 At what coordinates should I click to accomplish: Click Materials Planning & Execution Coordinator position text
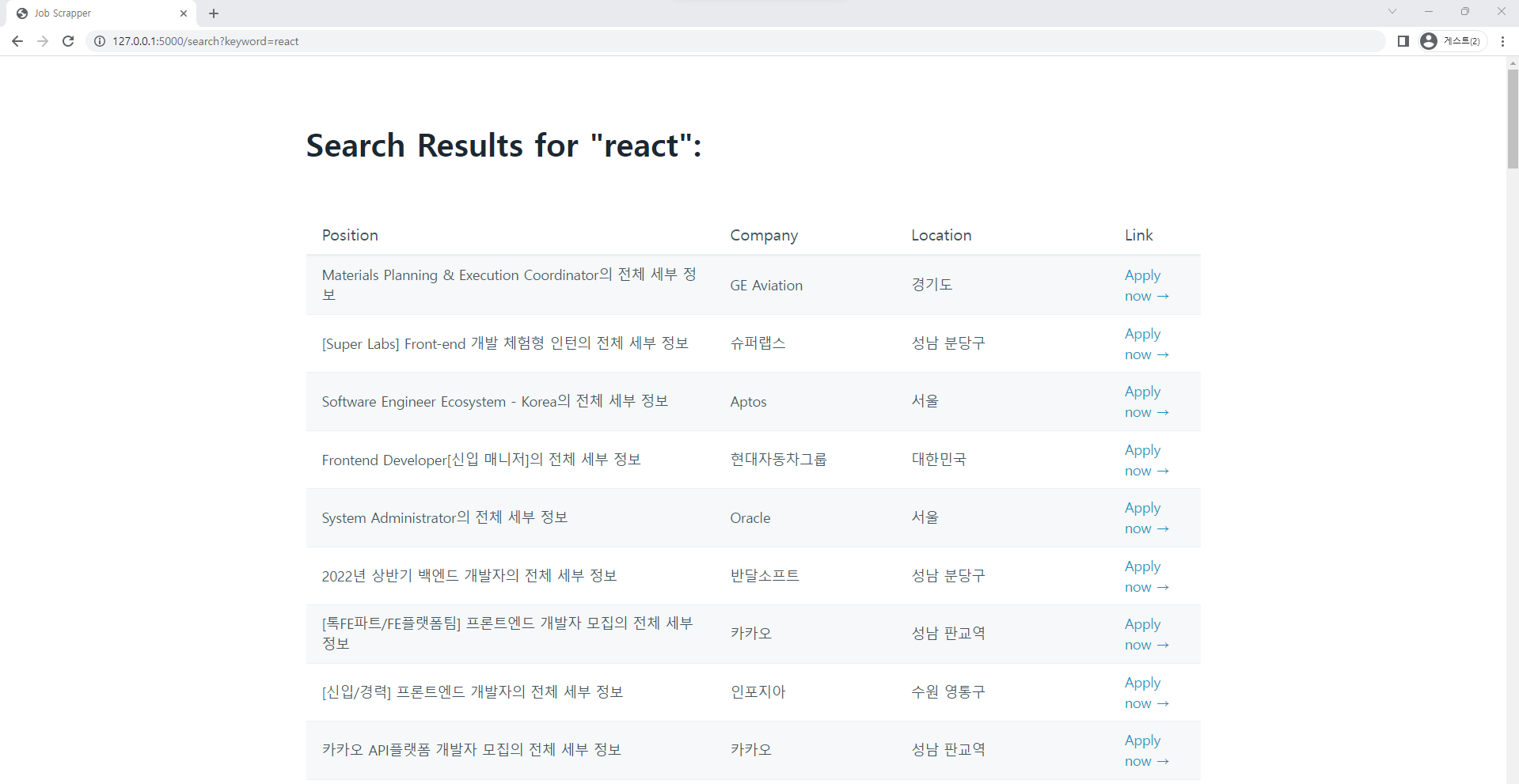click(x=509, y=285)
